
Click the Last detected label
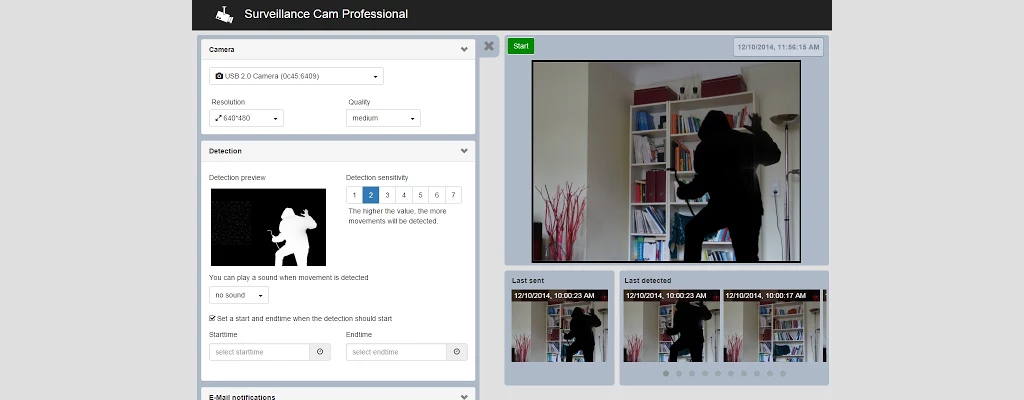click(648, 280)
